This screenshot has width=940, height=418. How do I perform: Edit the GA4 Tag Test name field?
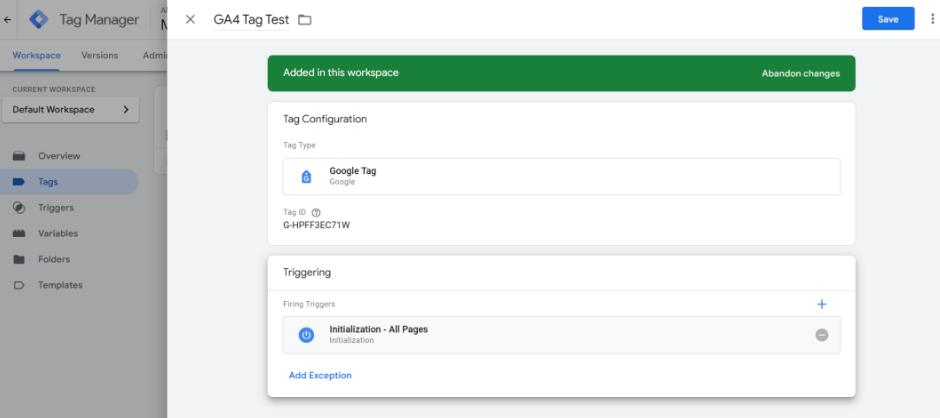pos(251,19)
